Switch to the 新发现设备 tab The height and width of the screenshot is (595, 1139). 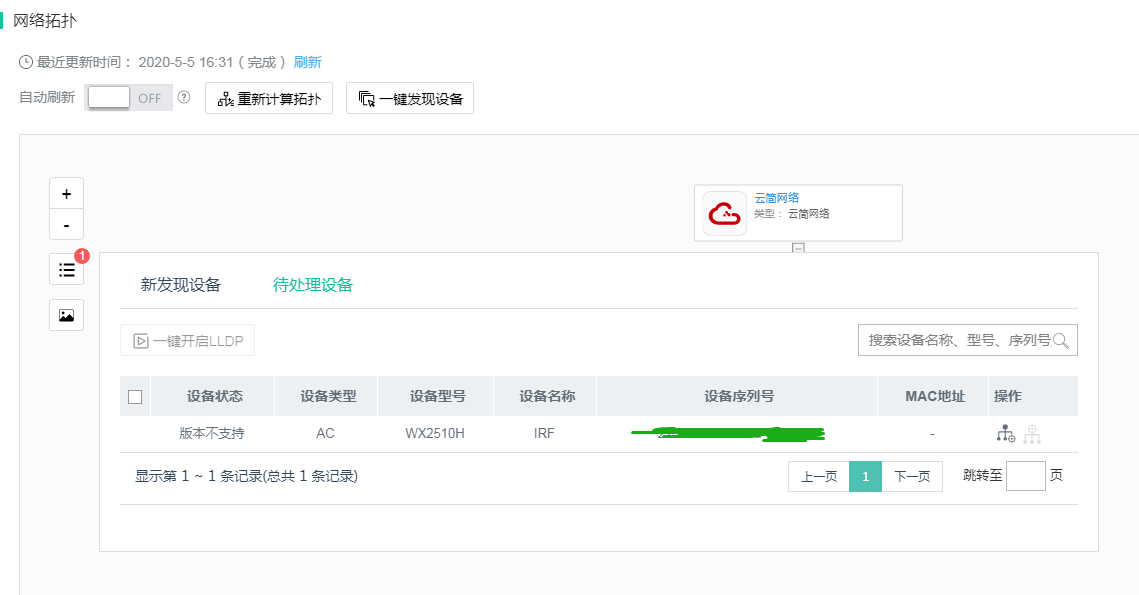pos(181,285)
